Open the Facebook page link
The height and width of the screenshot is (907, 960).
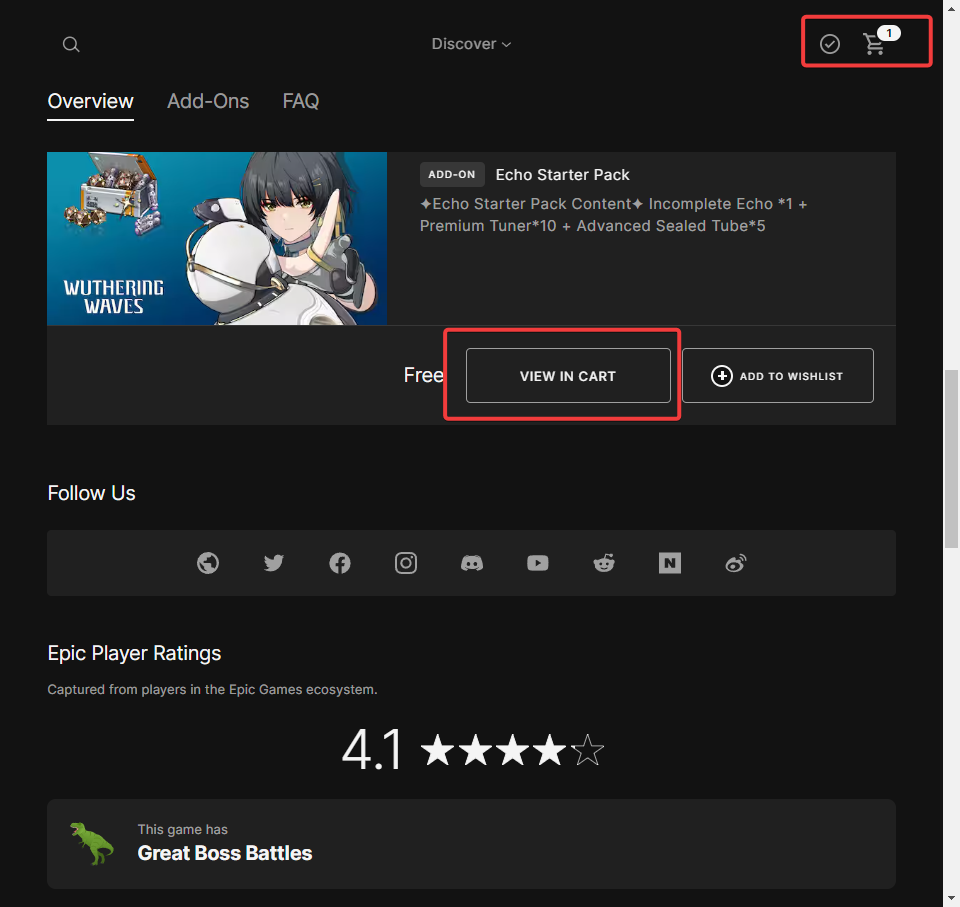(x=340, y=563)
